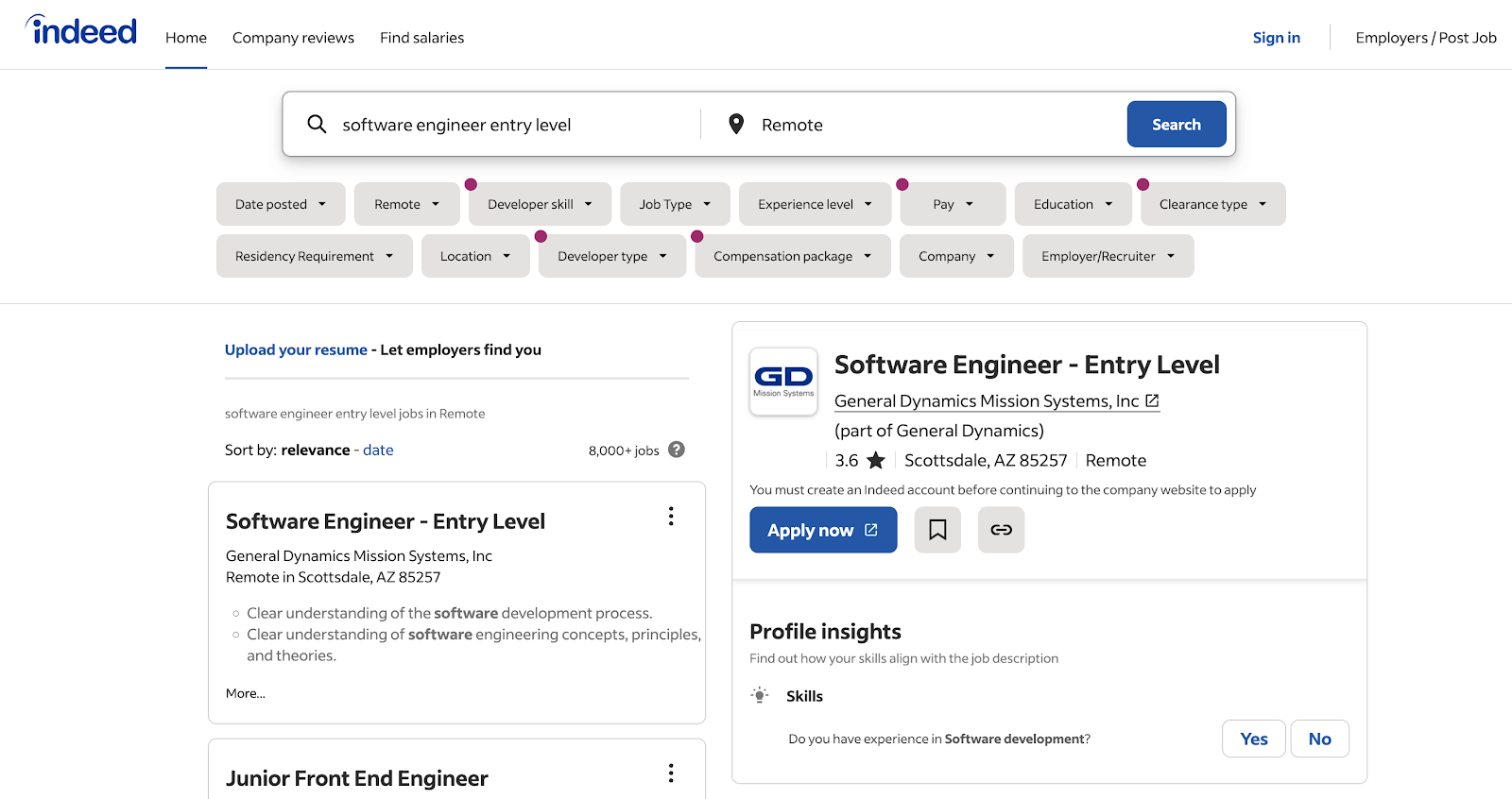Expand the Employer/Recruiter filter

(x=1108, y=256)
